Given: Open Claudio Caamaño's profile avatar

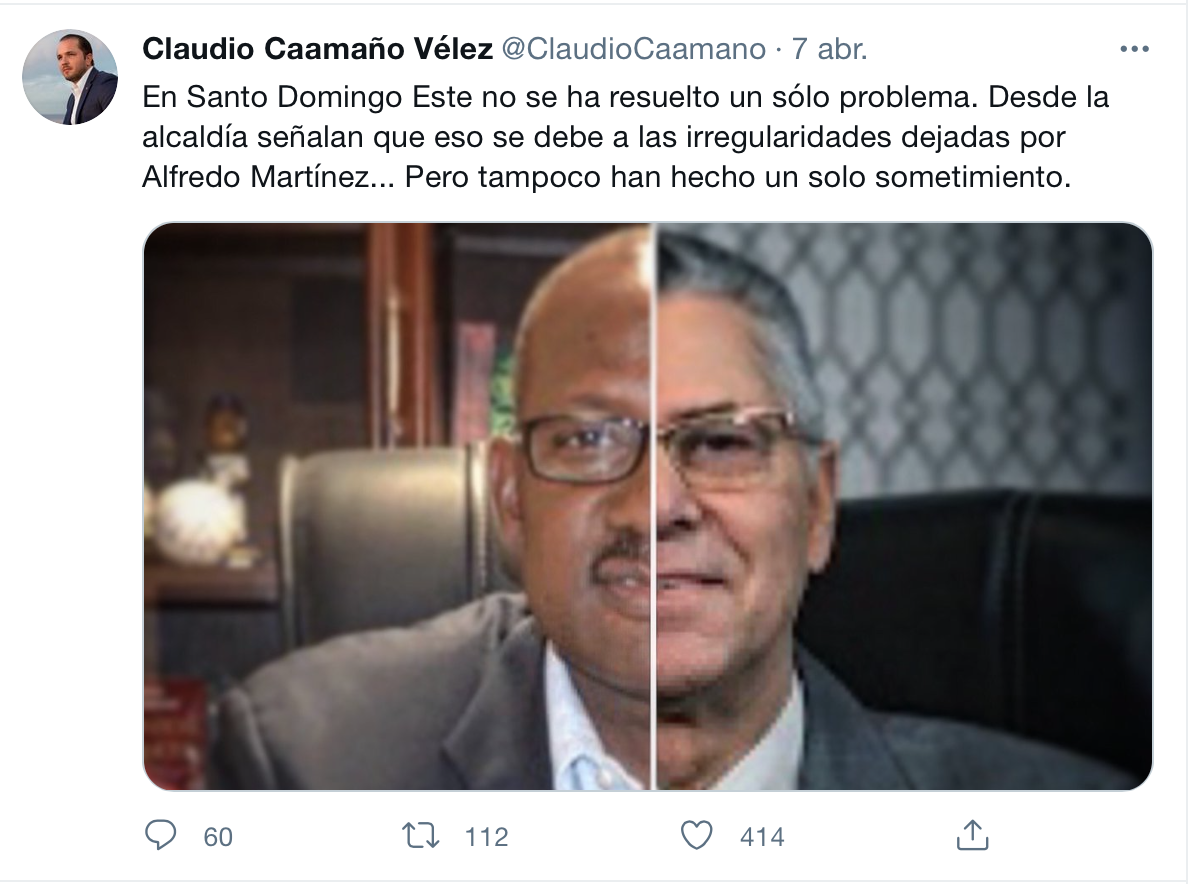Looking at the screenshot, I should 70,77.
